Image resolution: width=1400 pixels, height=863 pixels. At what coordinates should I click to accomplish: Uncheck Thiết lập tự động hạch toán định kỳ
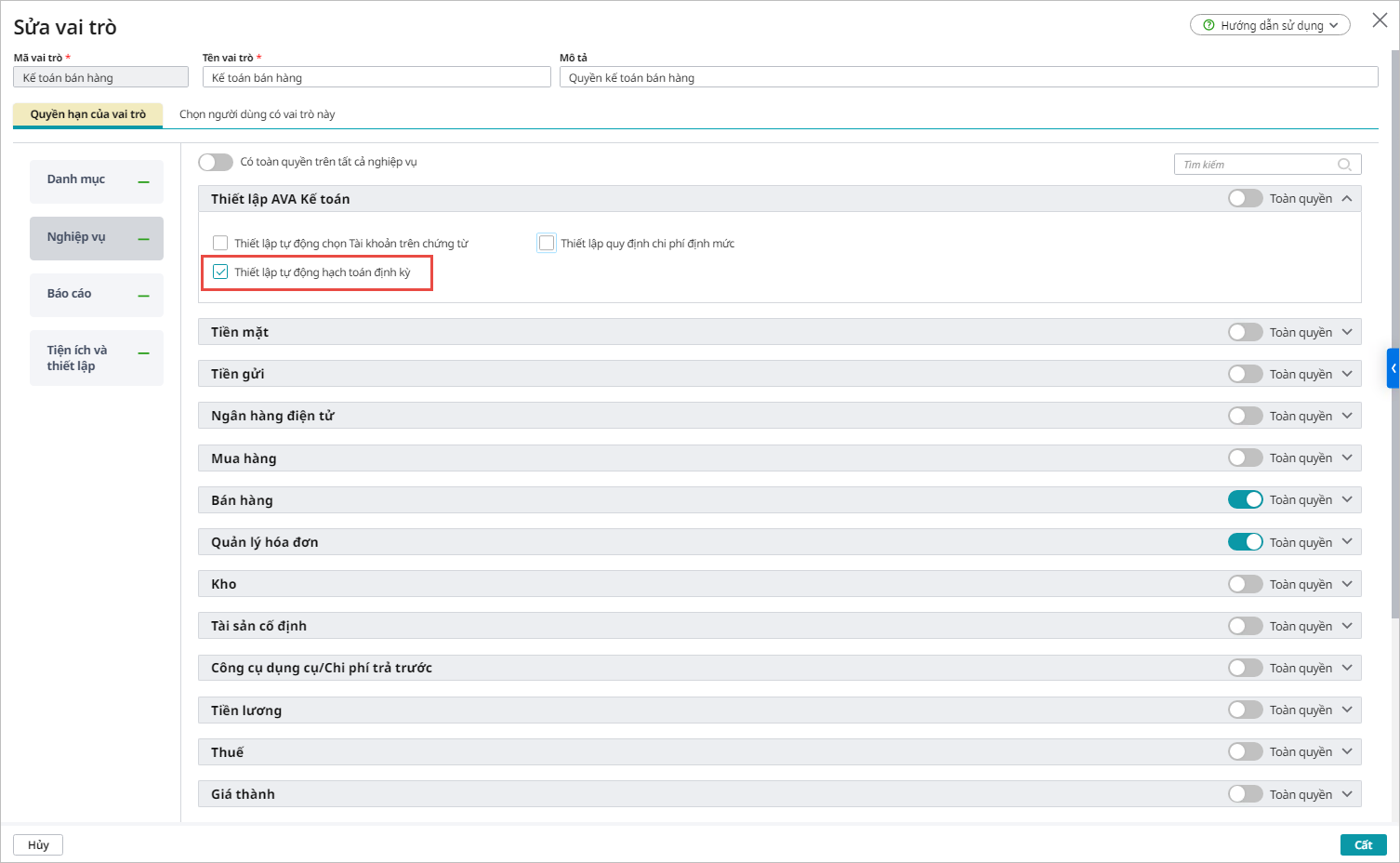[220, 272]
